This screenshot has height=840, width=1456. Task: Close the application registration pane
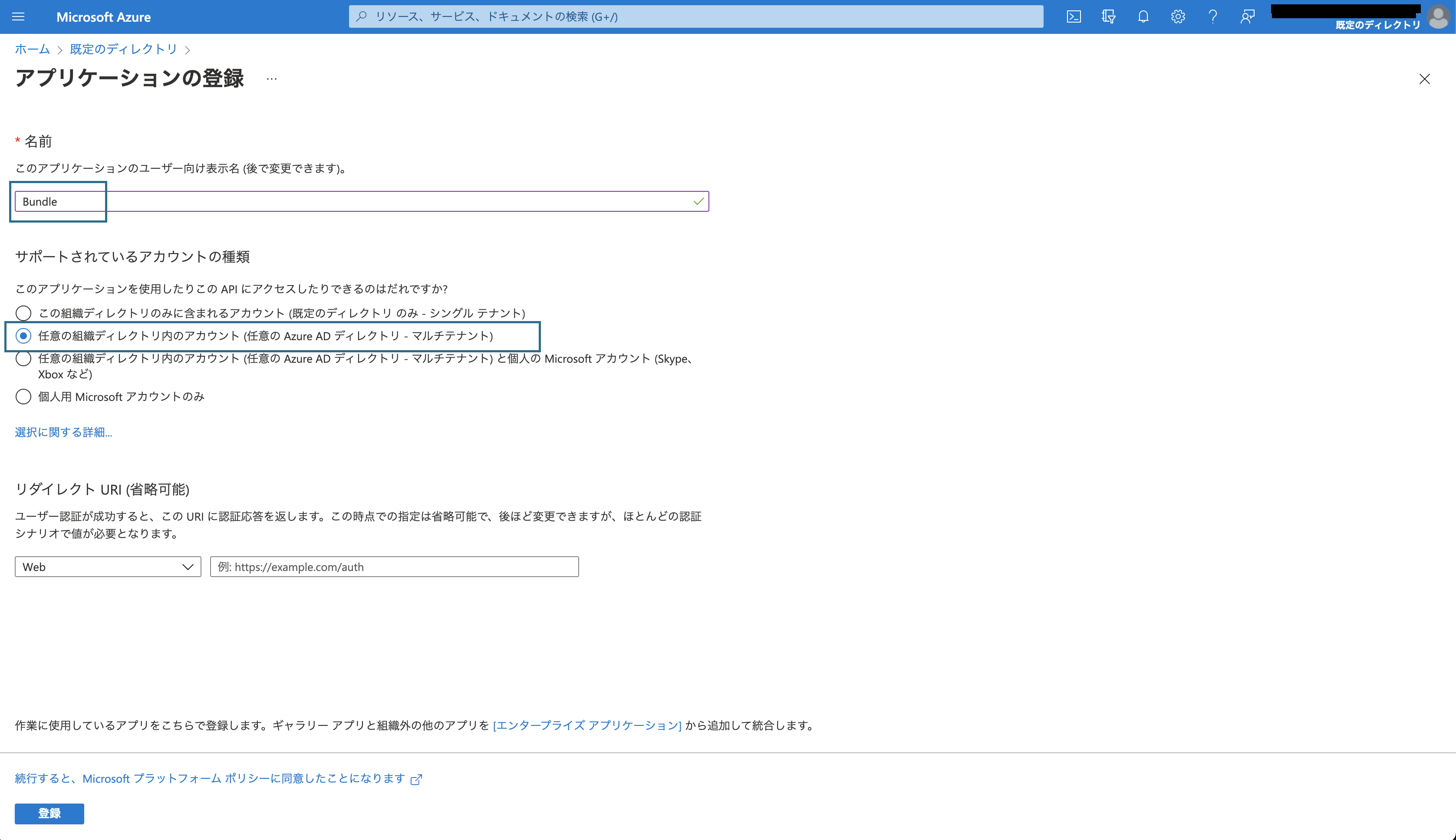click(x=1424, y=79)
